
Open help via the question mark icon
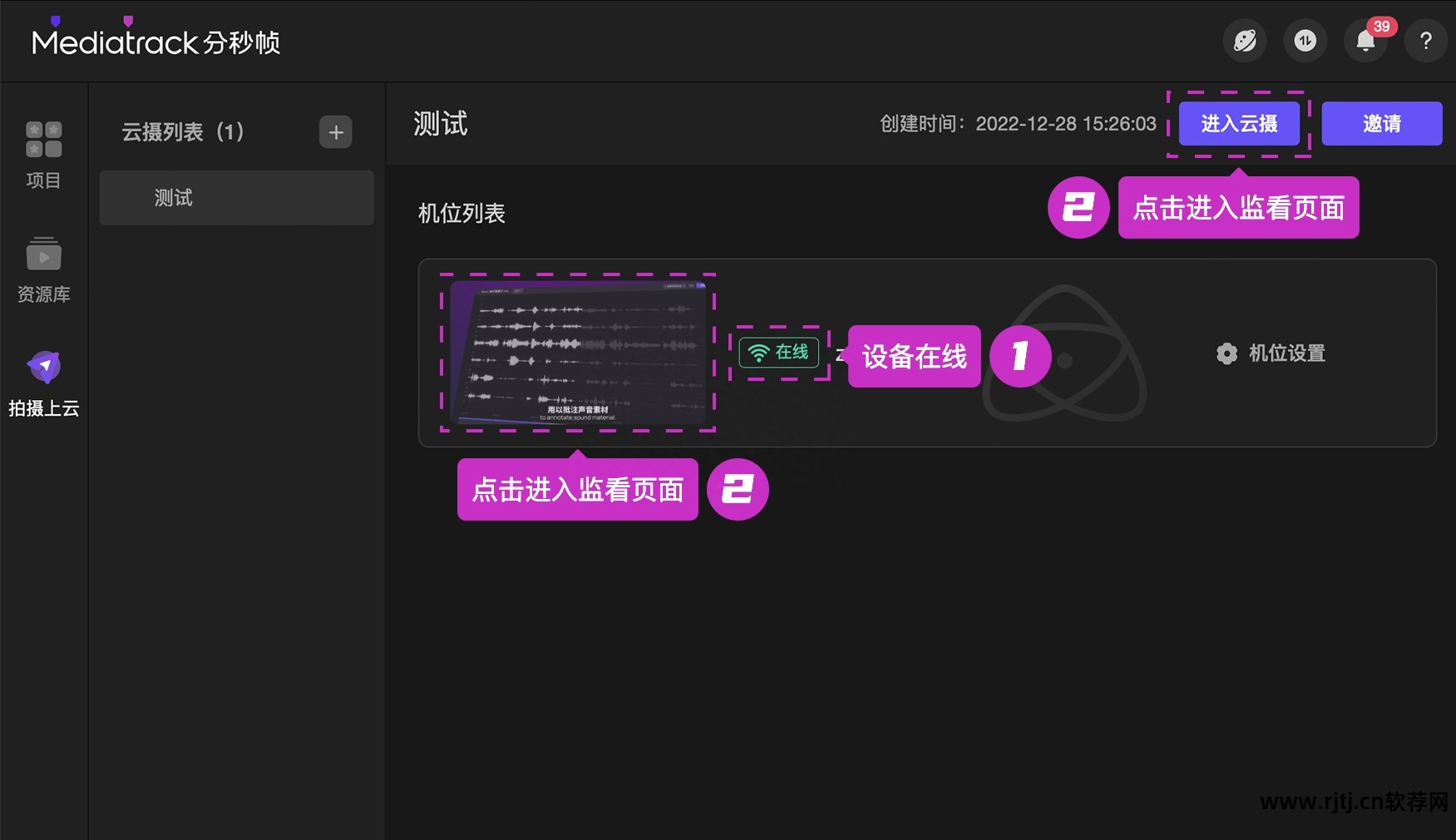tap(1425, 41)
